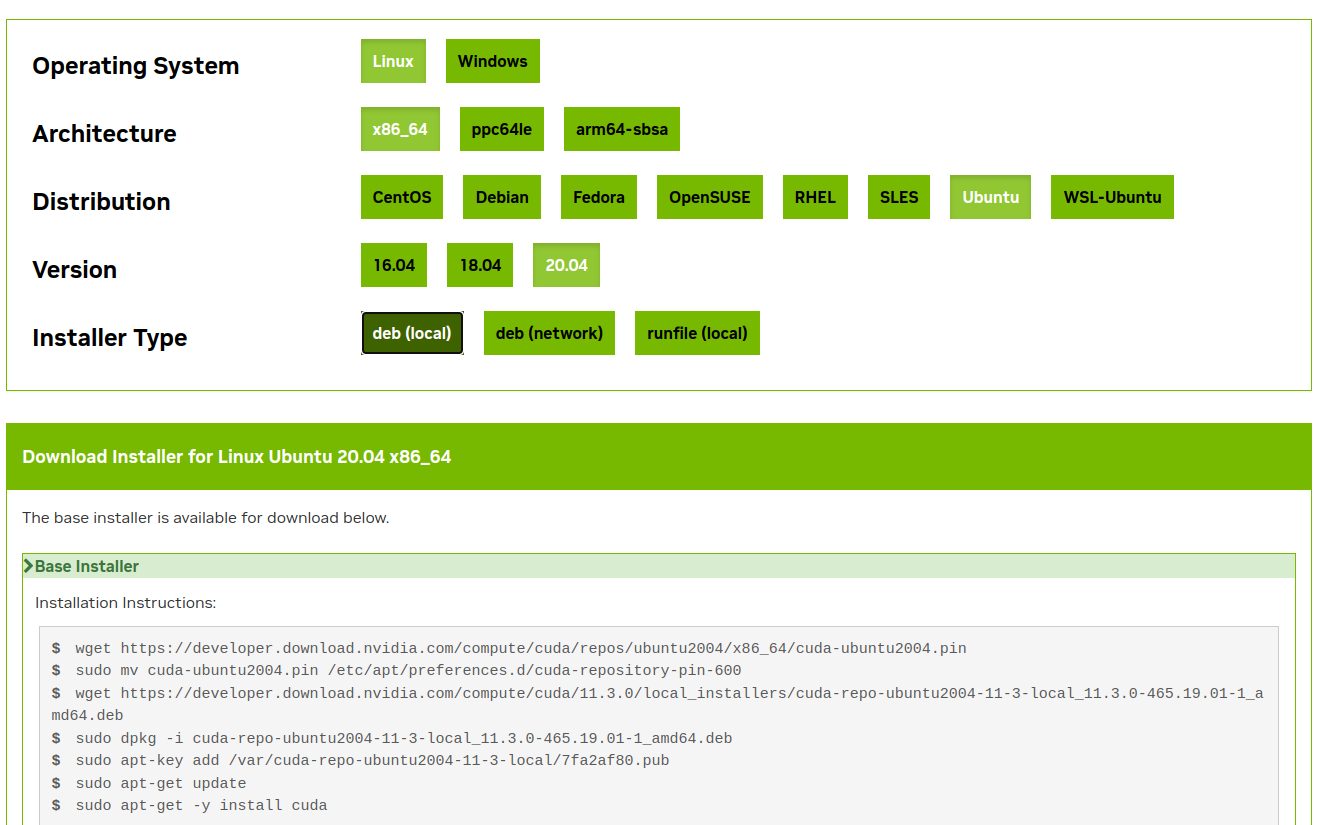This screenshot has height=825, width=1319.
Task: Choose the runfile (local) installer type
Action: [x=696, y=333]
